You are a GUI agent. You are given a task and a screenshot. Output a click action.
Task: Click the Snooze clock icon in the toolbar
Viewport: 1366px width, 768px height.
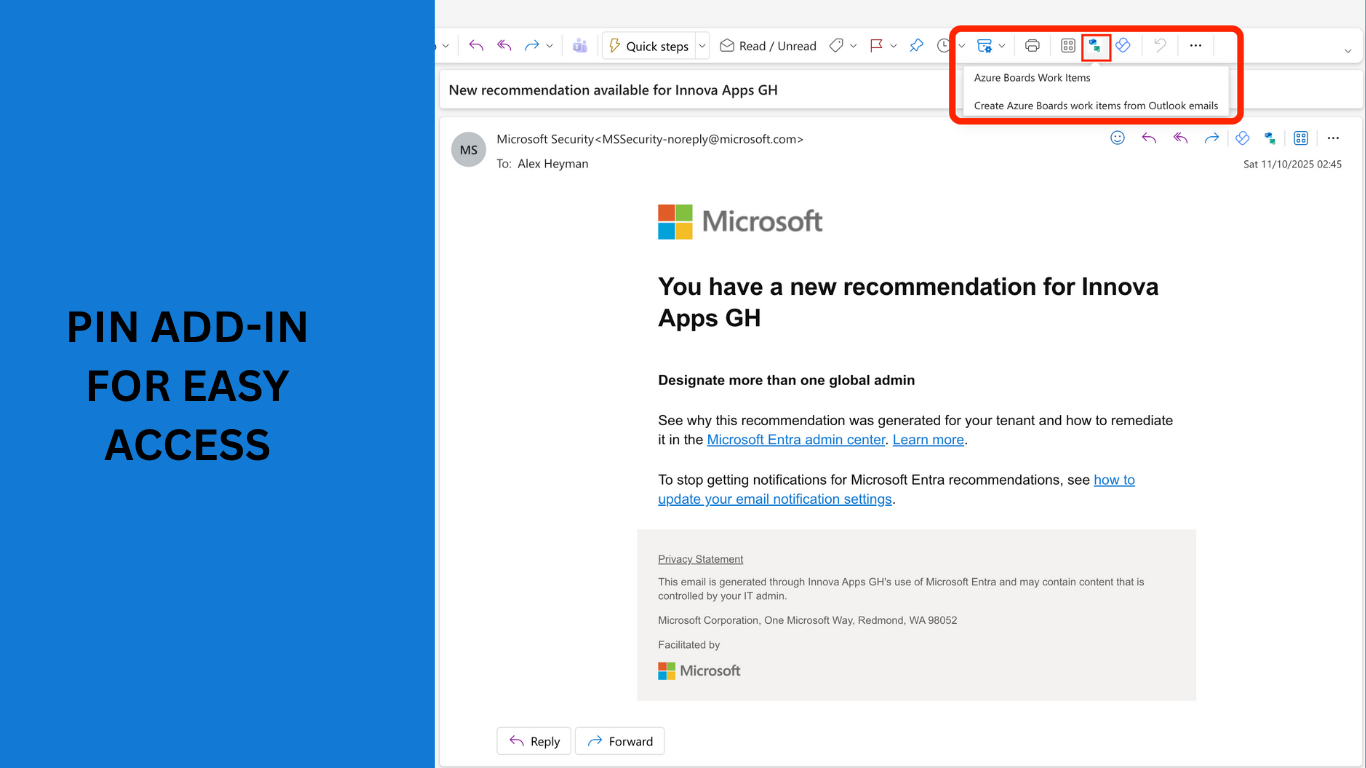pyautogui.click(x=944, y=46)
